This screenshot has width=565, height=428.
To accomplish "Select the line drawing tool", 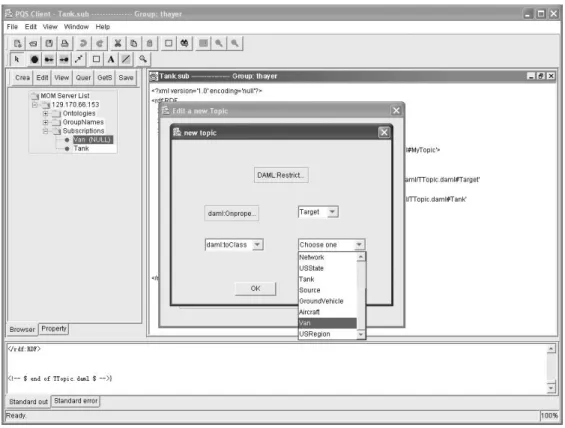I will point(126,59).
